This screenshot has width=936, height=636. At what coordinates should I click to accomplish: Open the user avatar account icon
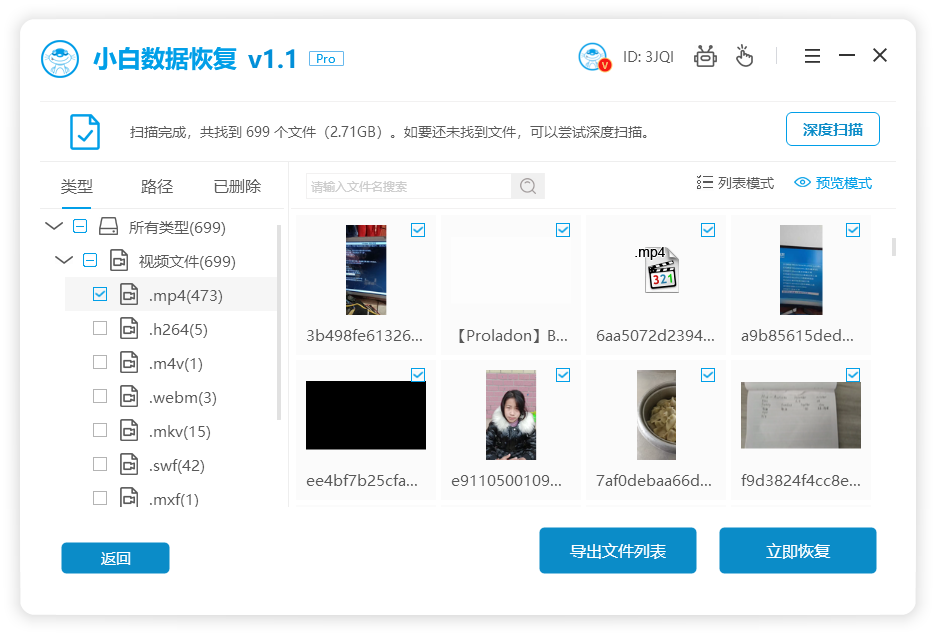click(594, 57)
